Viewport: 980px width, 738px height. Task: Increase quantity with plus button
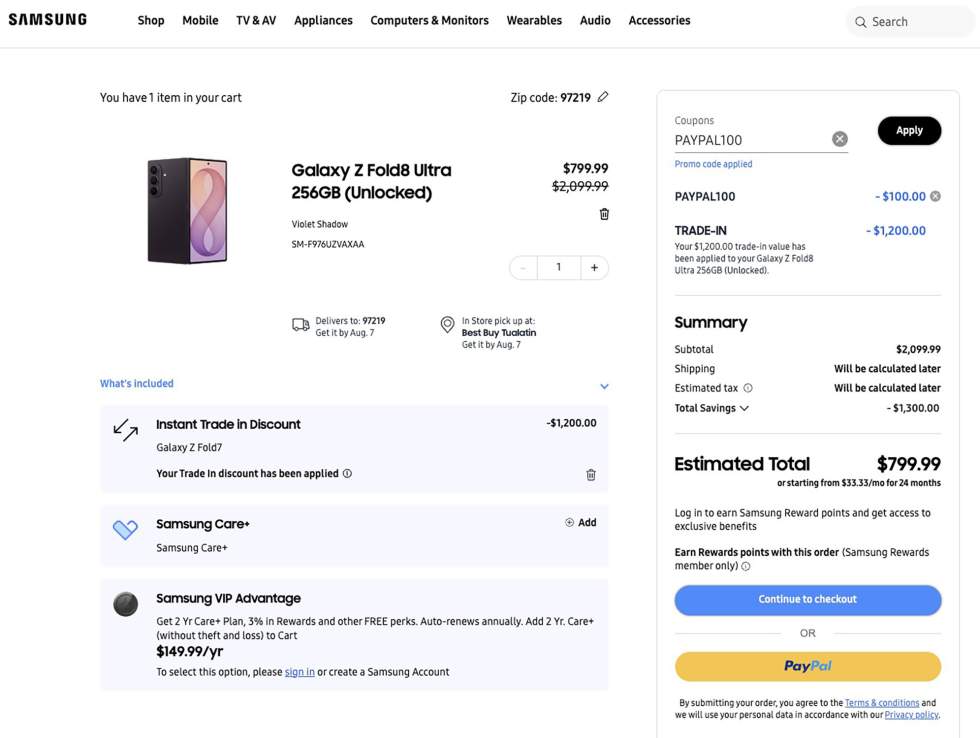click(594, 267)
